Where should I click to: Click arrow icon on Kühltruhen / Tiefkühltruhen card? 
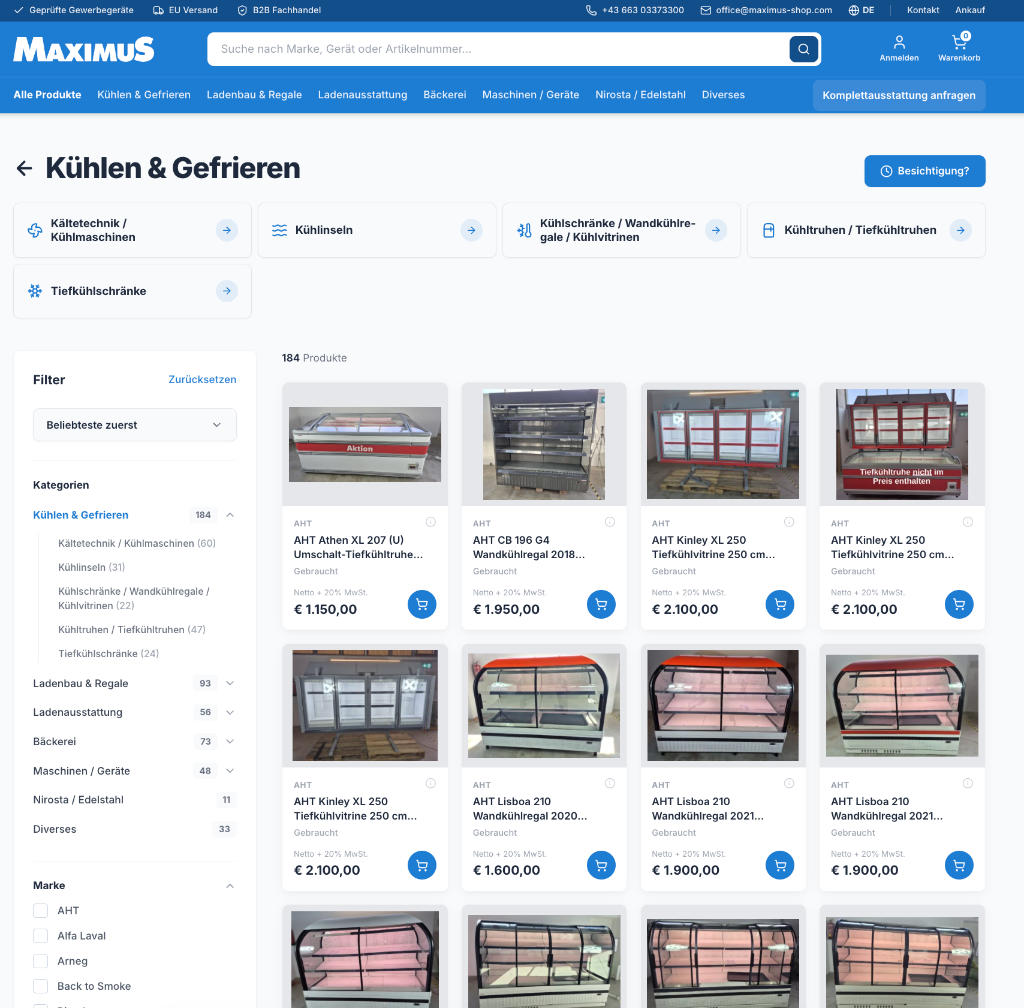[x=960, y=230]
